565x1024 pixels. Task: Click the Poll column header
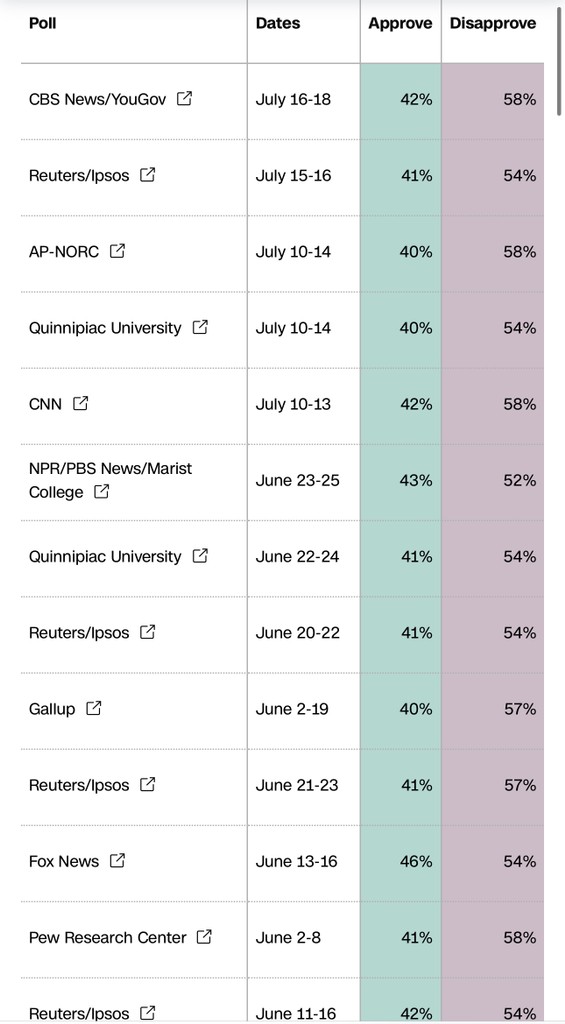42,24
